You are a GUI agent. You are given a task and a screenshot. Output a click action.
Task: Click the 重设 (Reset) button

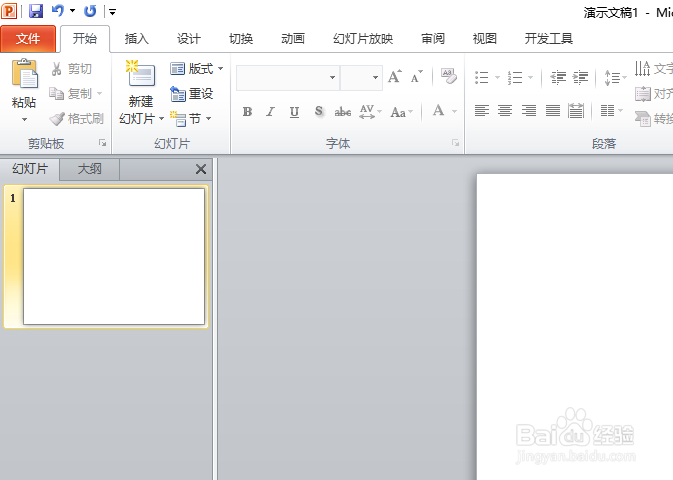click(x=191, y=94)
